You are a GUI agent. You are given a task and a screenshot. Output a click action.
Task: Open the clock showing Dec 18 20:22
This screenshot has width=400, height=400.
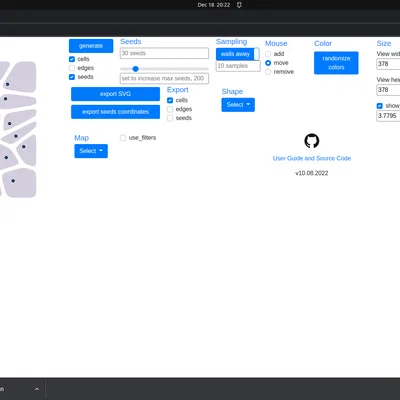tap(214, 5)
